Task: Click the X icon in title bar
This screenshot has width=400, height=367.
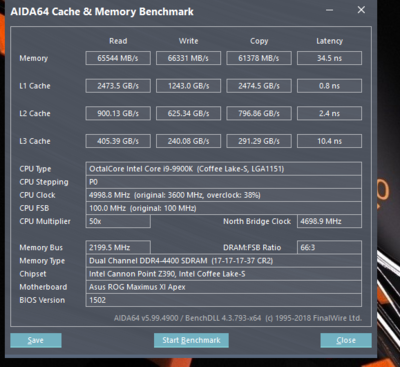Action: click(361, 10)
